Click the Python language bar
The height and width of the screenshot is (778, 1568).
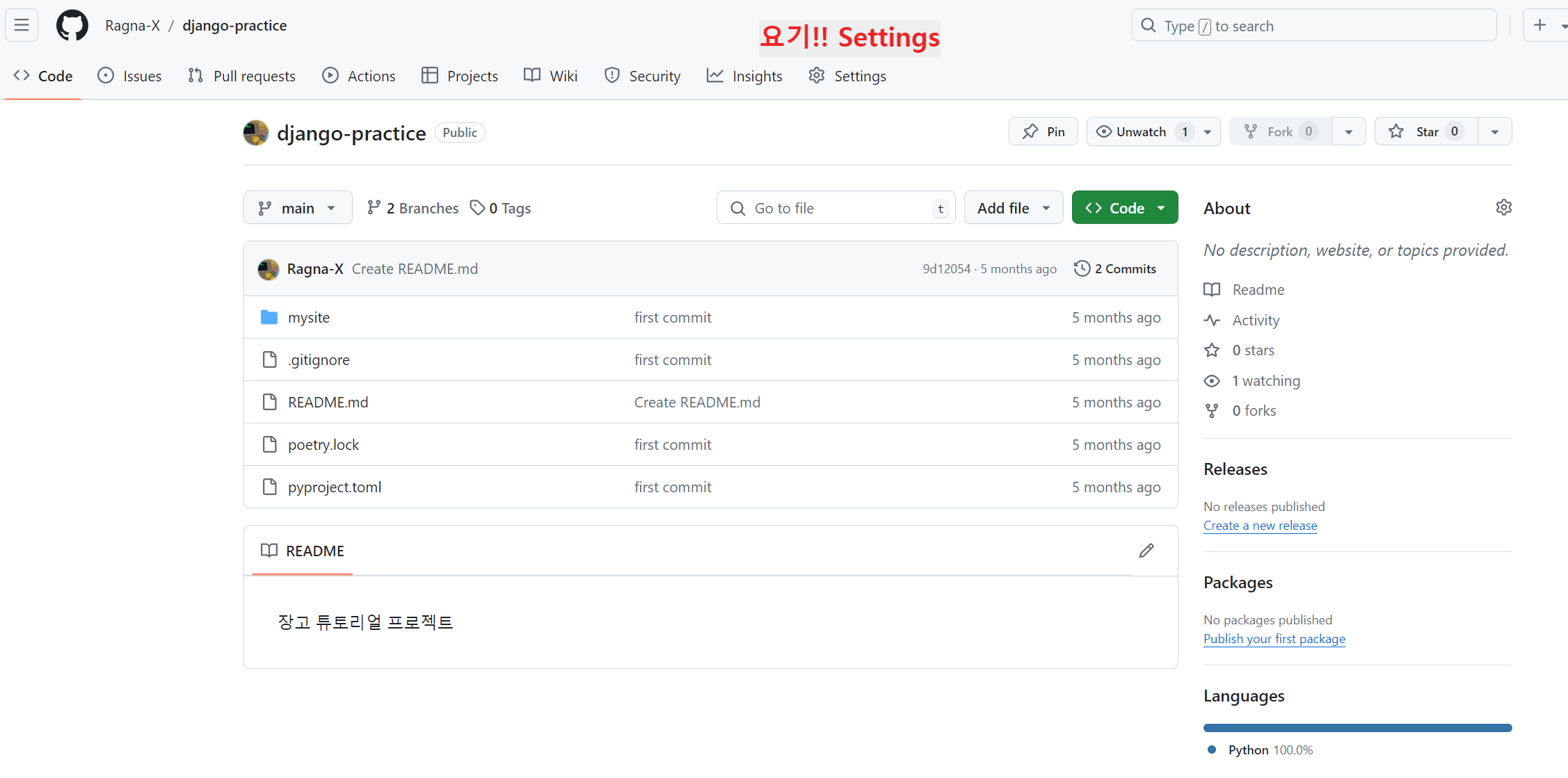click(1357, 728)
